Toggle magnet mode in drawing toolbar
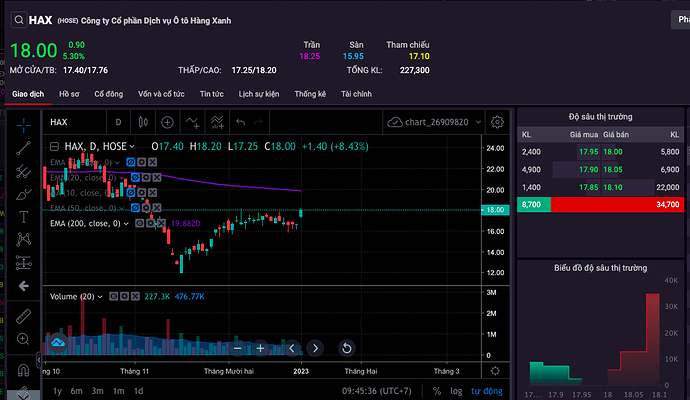Image resolution: width=690 pixels, height=400 pixels. [x=23, y=370]
